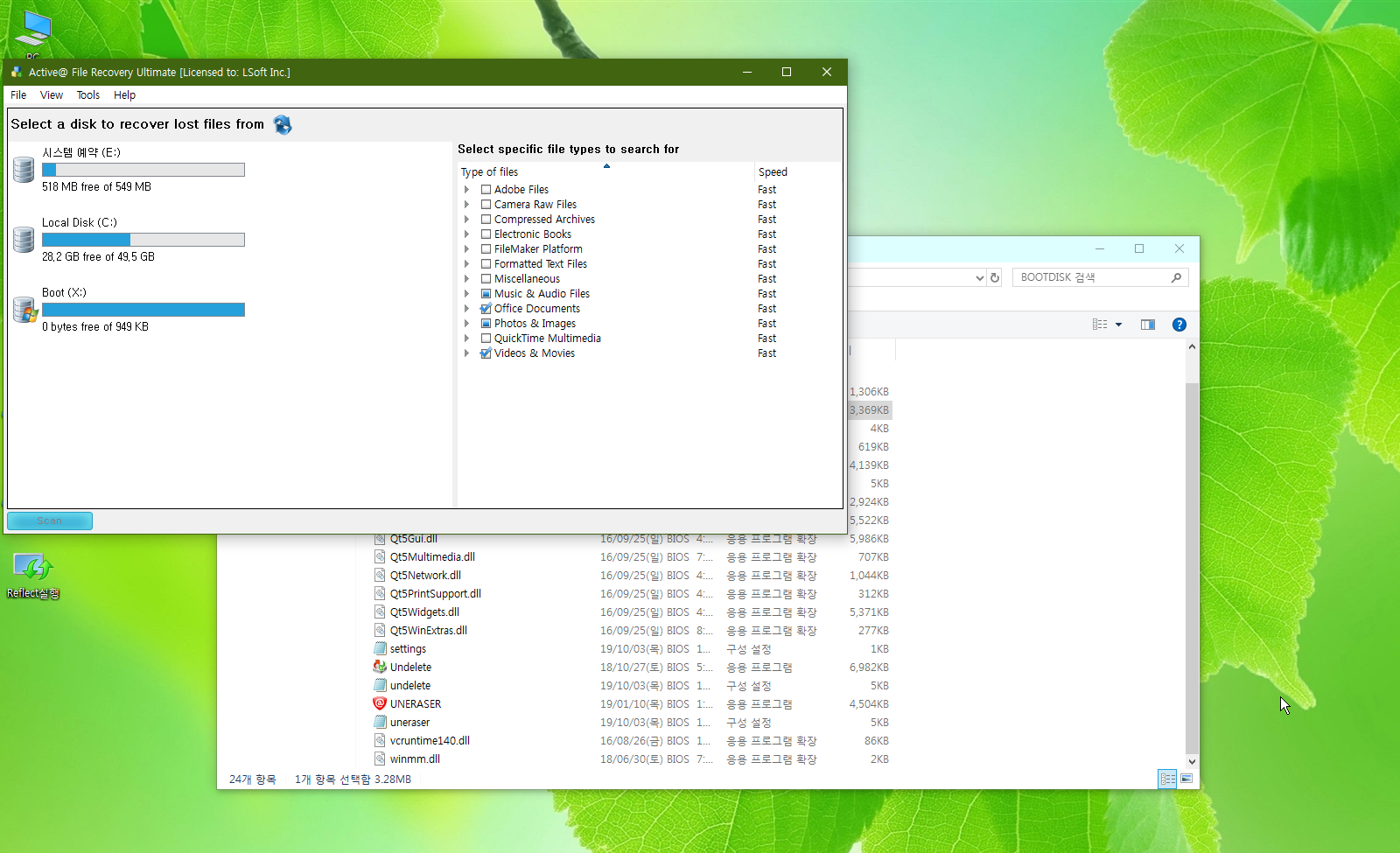Viewport: 1400px width, 853px height.
Task: Select the 시스템 예약 (E:) disk icon
Action: tap(24, 170)
